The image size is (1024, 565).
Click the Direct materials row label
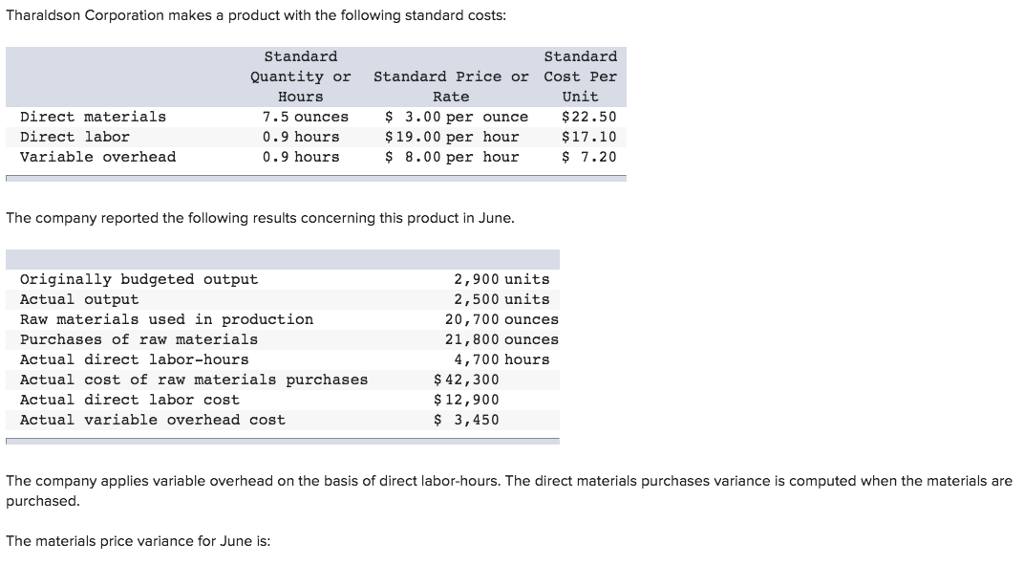click(93, 117)
